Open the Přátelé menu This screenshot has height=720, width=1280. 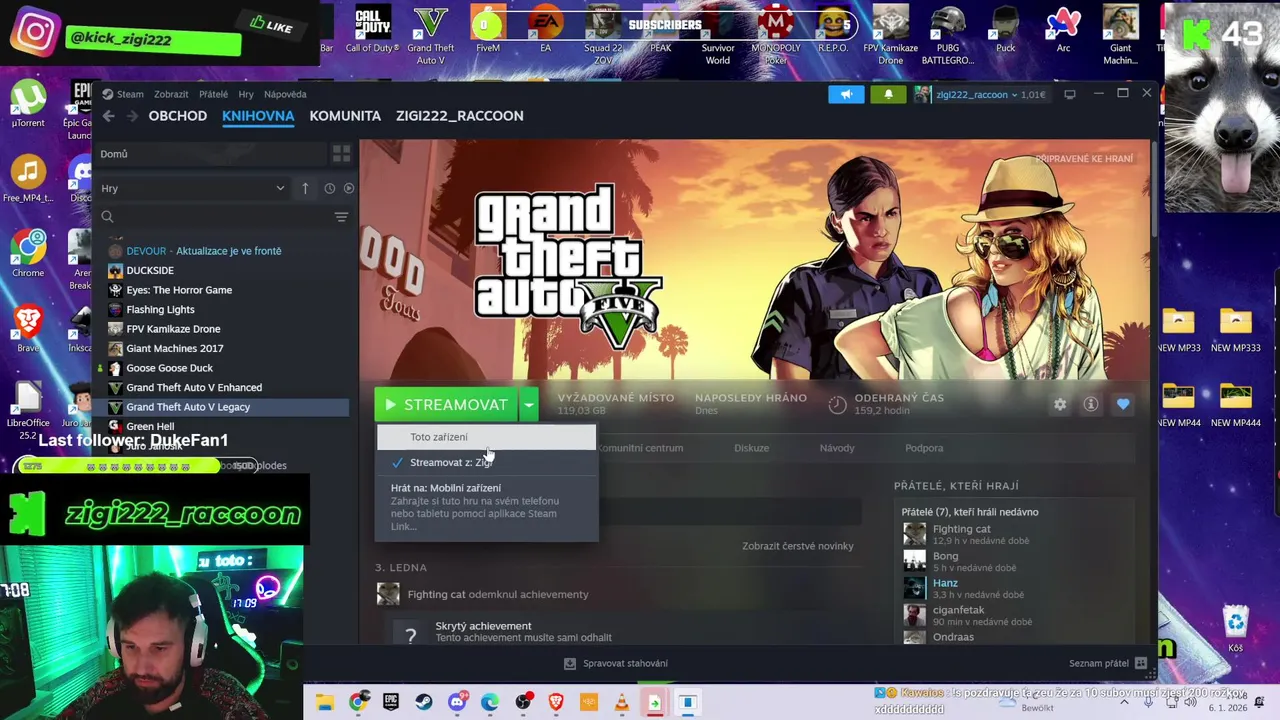coord(213,94)
